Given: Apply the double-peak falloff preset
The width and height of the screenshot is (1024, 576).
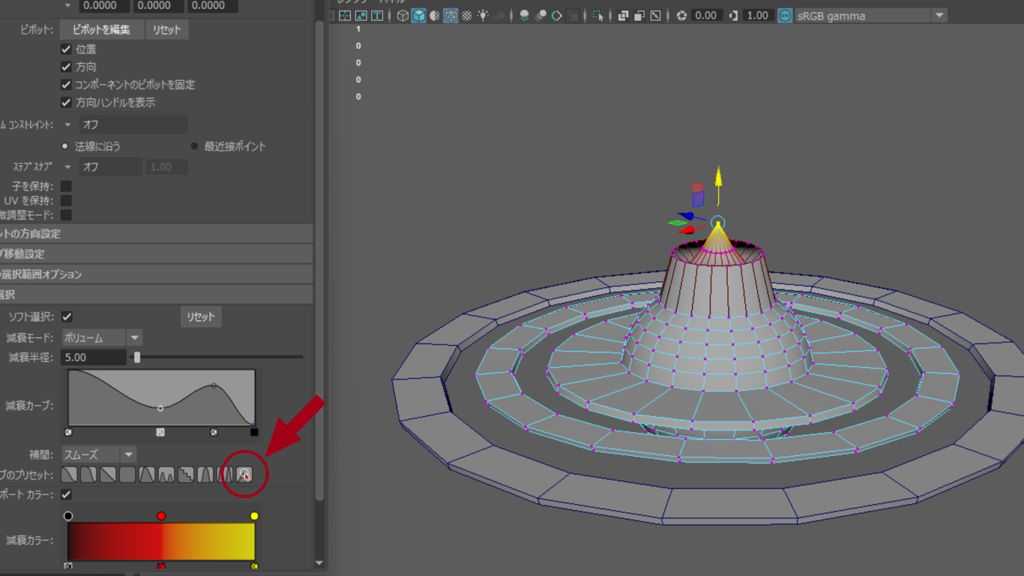Looking at the screenshot, I should pyautogui.click(x=167, y=474).
